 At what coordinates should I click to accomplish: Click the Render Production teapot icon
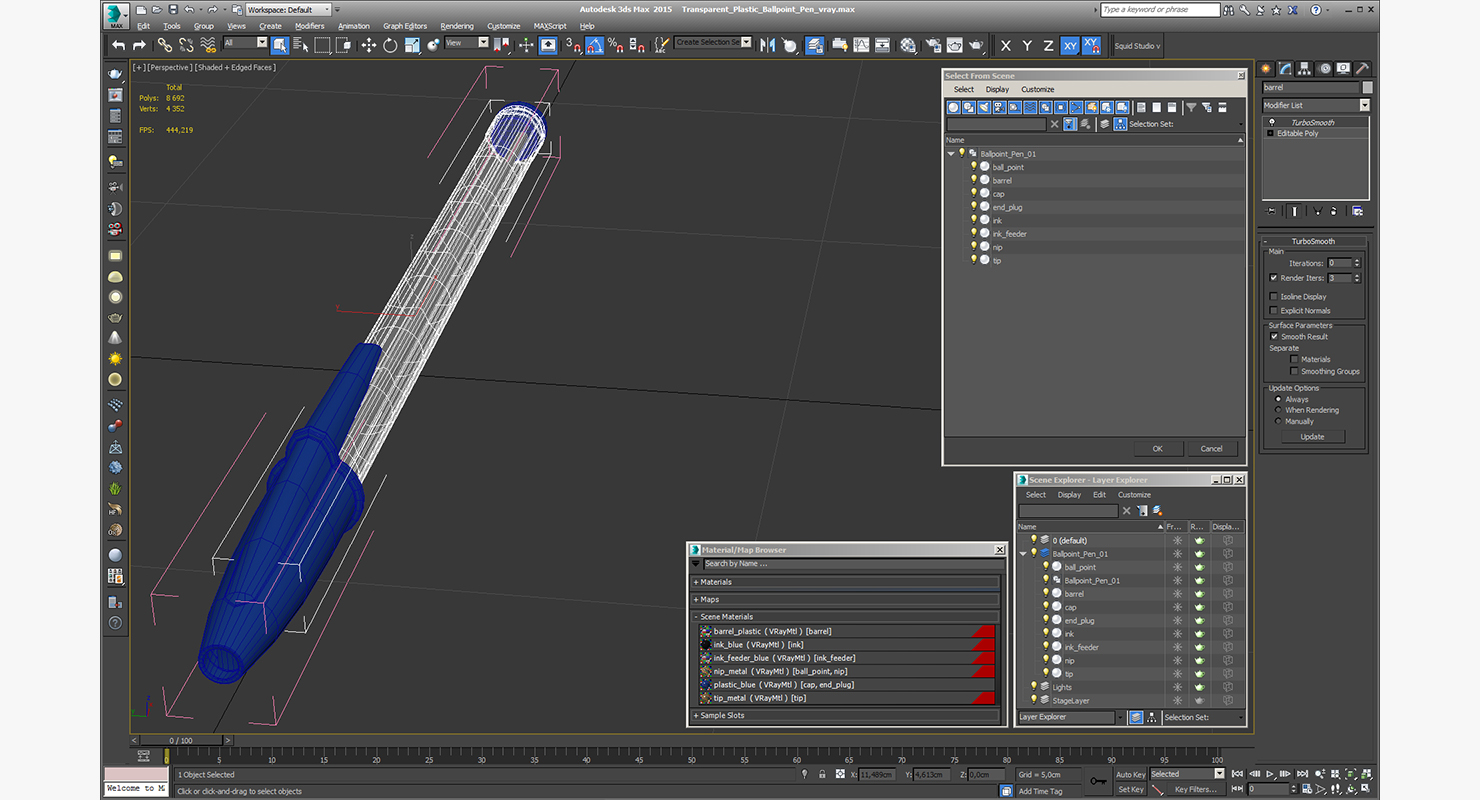point(976,45)
